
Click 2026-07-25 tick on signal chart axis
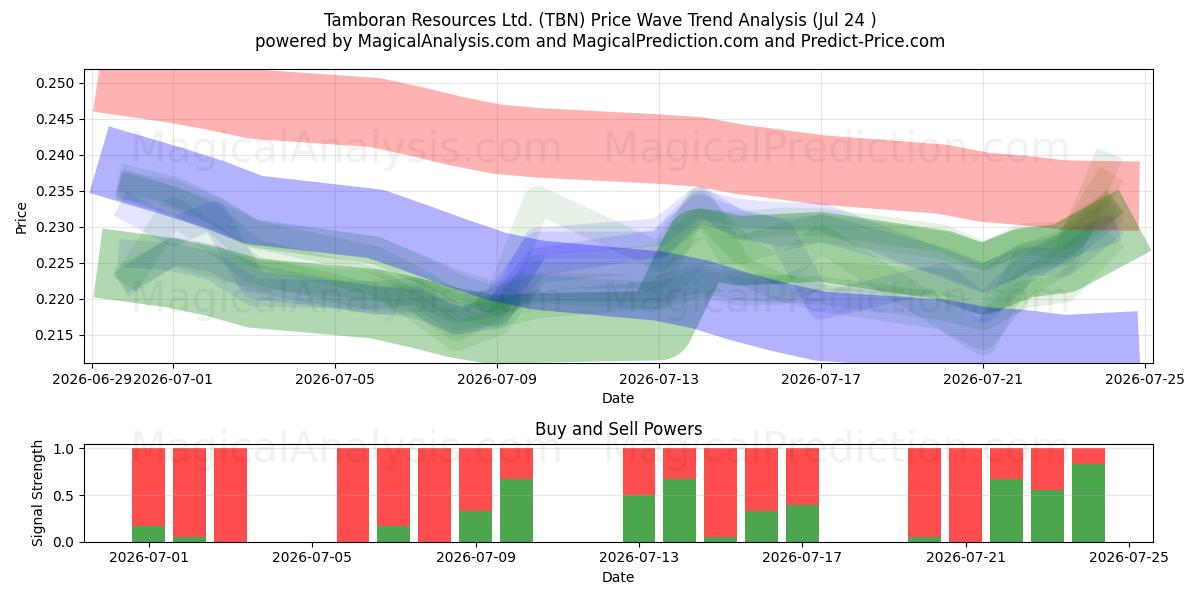pos(1129,558)
